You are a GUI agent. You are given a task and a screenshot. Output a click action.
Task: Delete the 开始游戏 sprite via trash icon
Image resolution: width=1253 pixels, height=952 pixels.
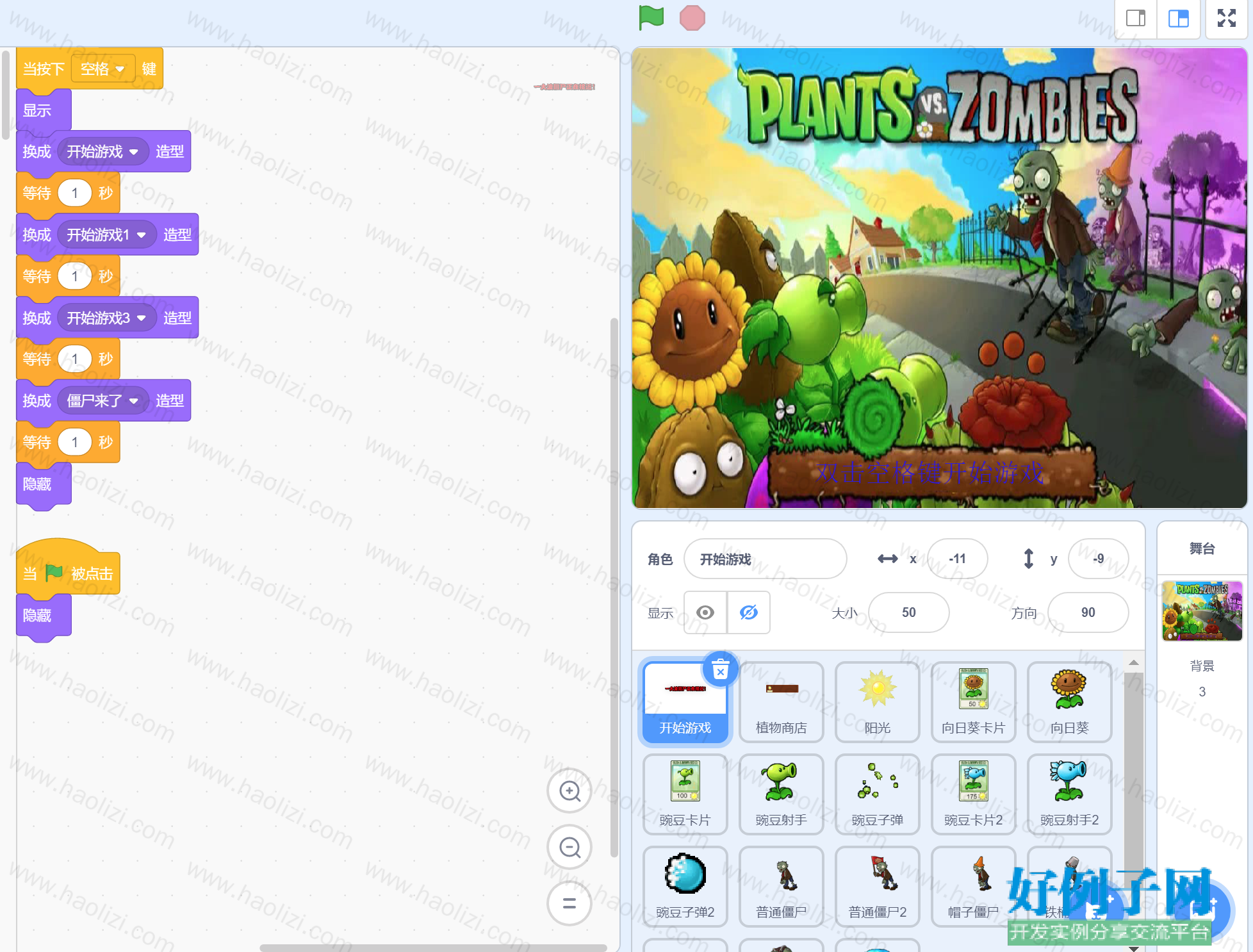coord(721,669)
